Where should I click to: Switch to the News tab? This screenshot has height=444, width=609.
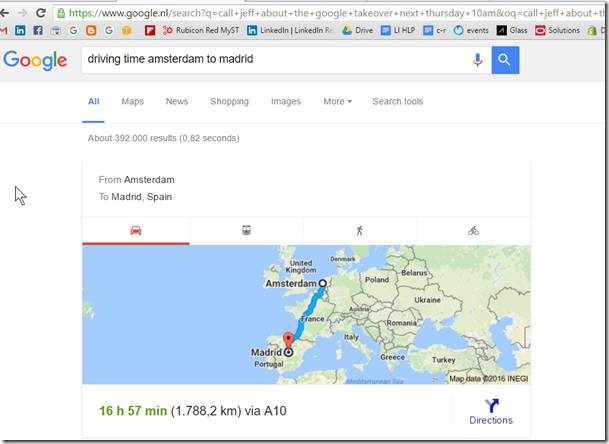coord(177,101)
